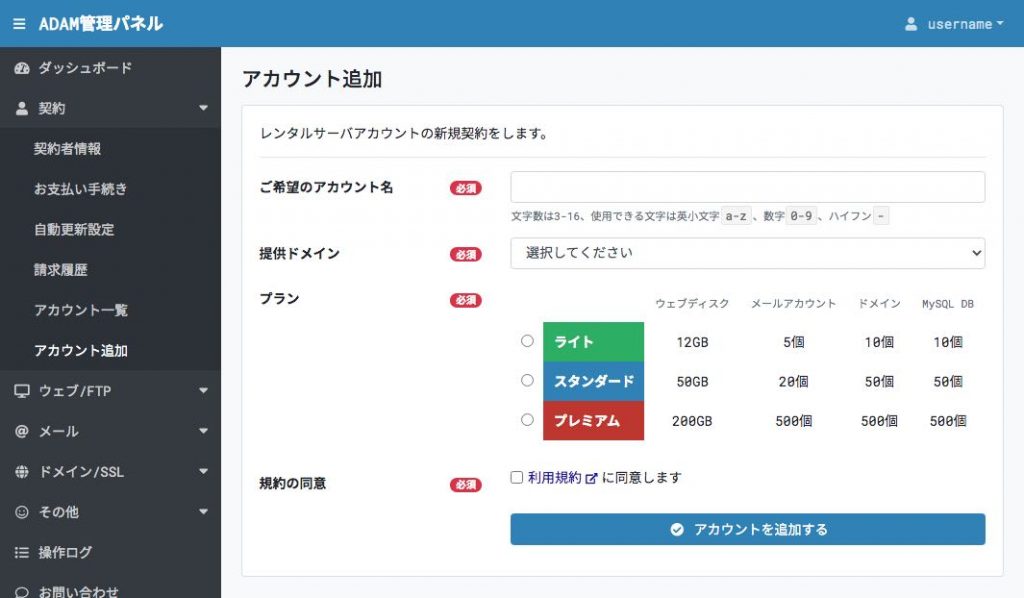Click the green ライト plan label

(593, 341)
